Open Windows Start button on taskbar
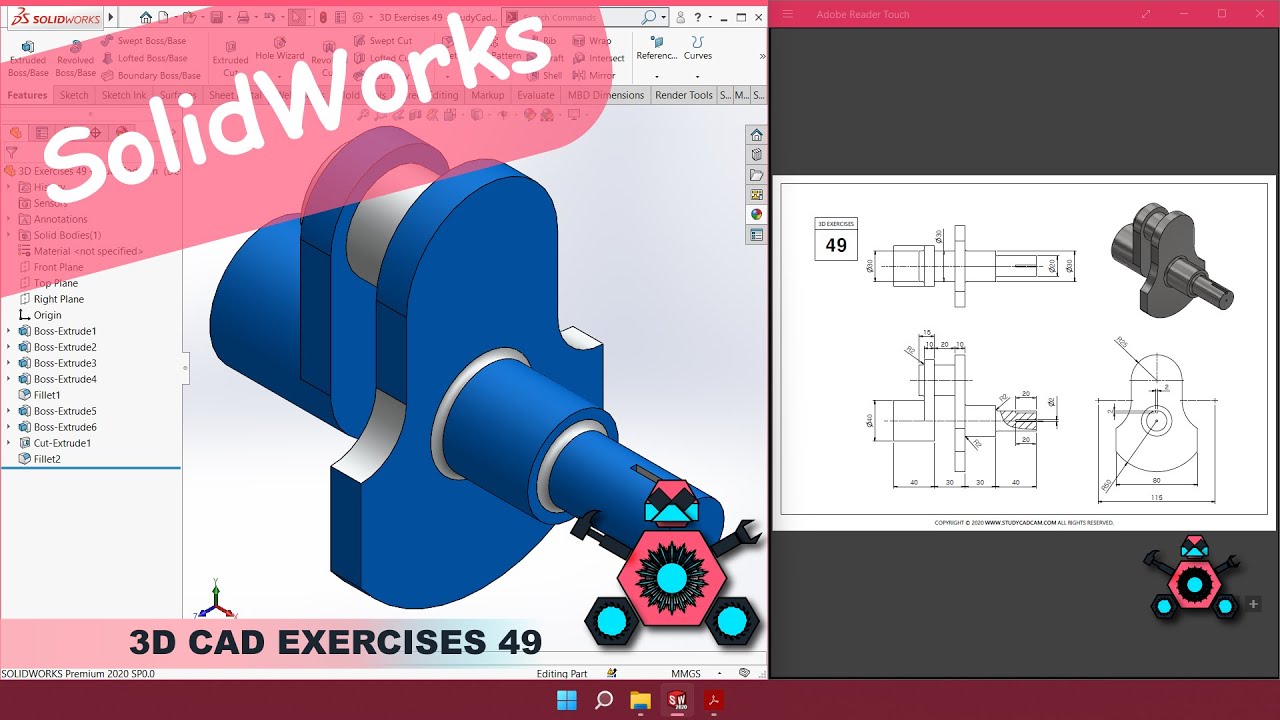This screenshot has height=720, width=1280. [566, 700]
